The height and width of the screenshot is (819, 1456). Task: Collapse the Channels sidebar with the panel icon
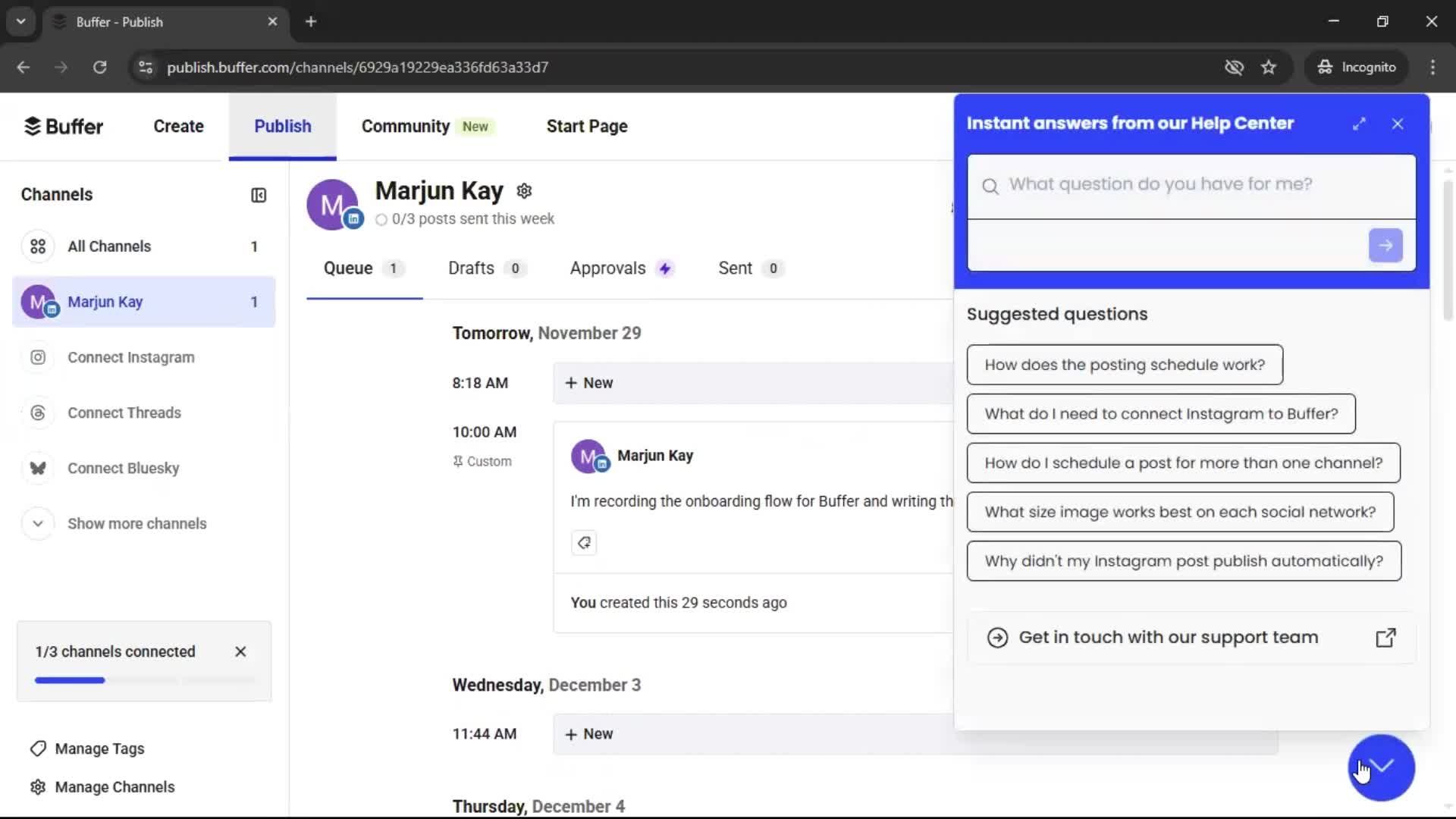(258, 195)
